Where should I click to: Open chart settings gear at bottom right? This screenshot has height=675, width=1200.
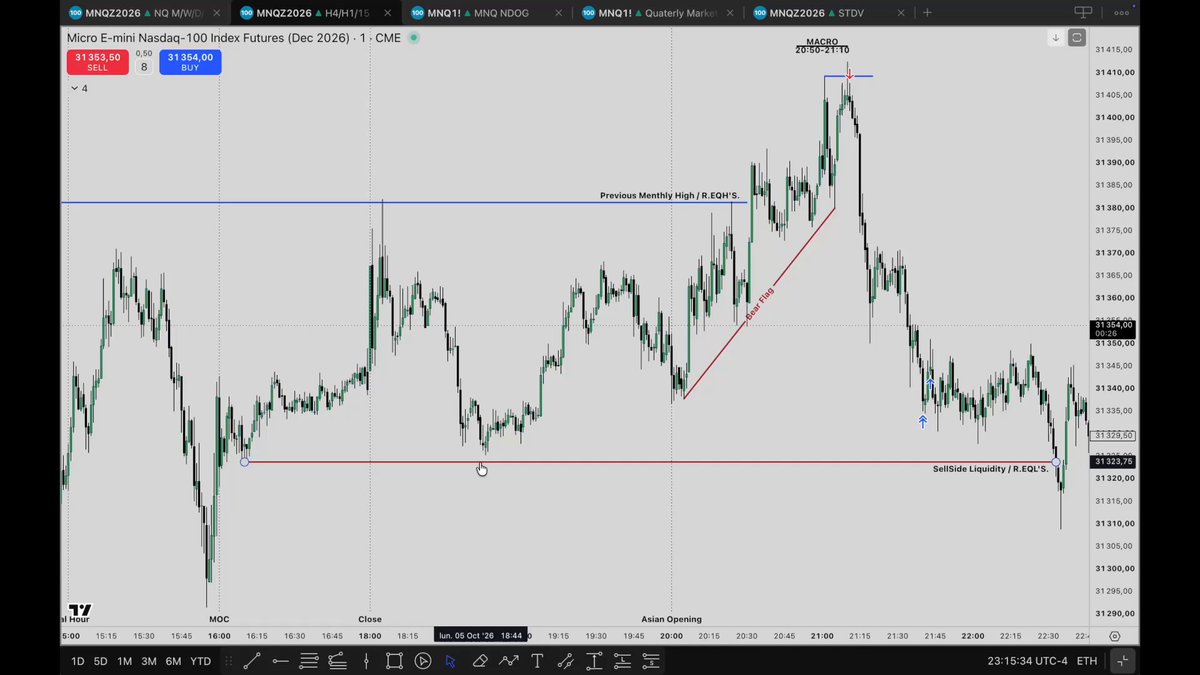1115,636
